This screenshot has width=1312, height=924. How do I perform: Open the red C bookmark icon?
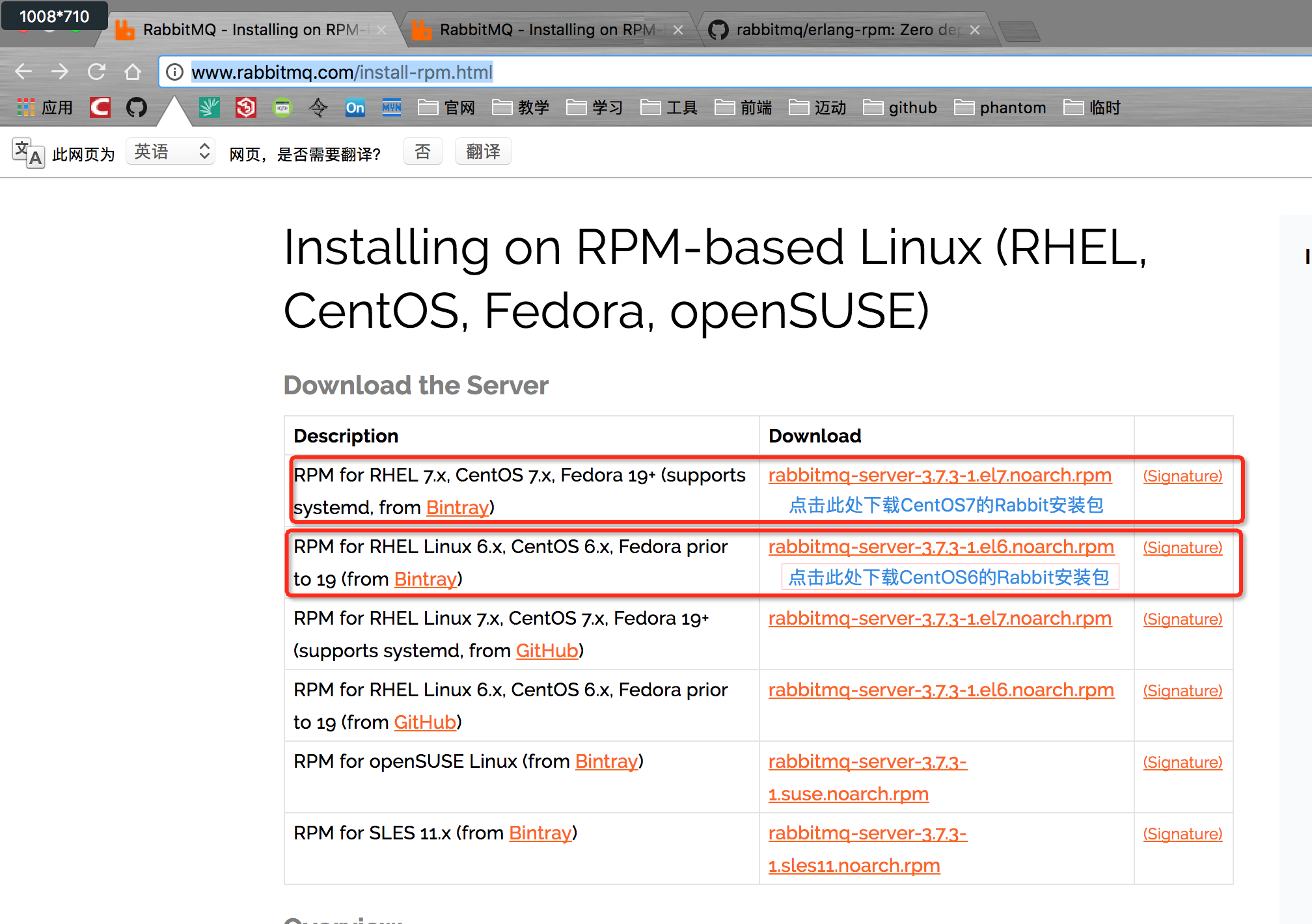tap(100, 107)
